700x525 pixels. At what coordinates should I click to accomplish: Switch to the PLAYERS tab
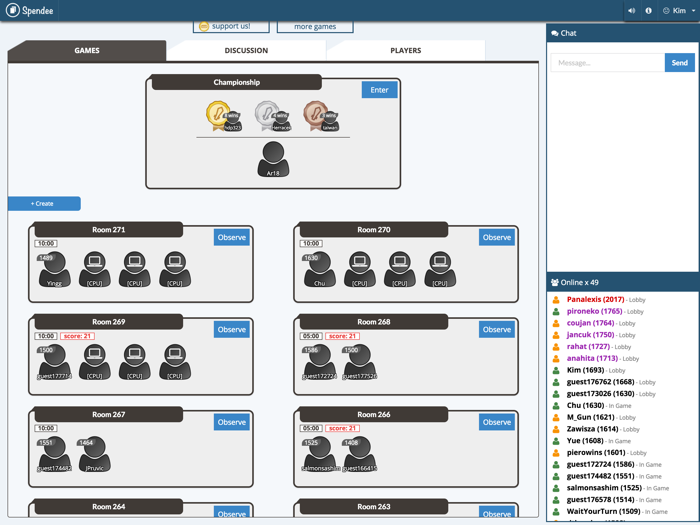click(x=405, y=50)
